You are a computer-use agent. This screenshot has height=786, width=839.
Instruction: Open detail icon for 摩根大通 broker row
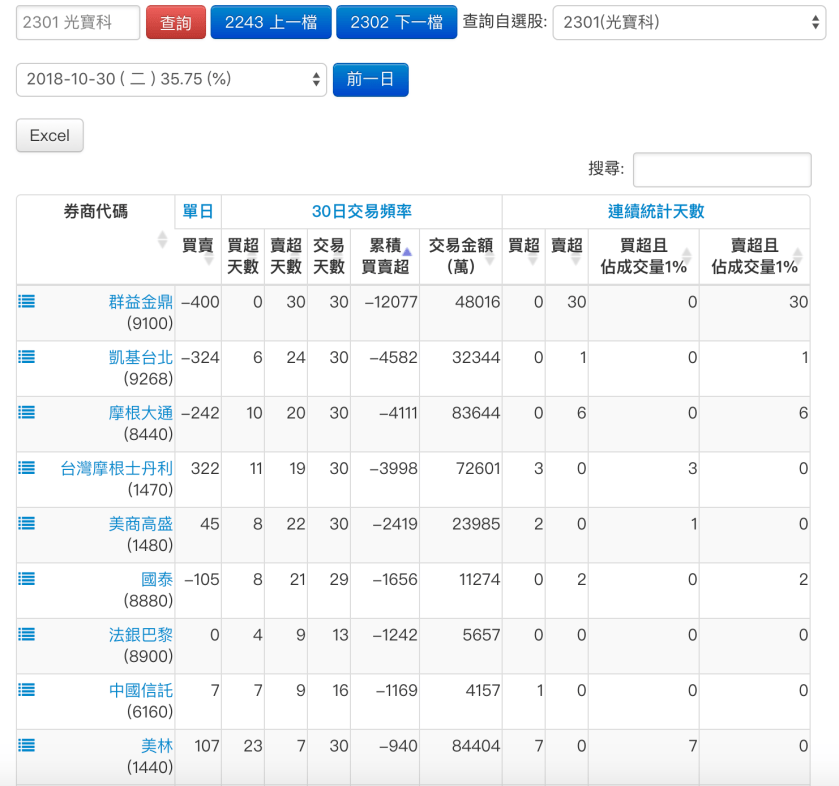(27, 412)
